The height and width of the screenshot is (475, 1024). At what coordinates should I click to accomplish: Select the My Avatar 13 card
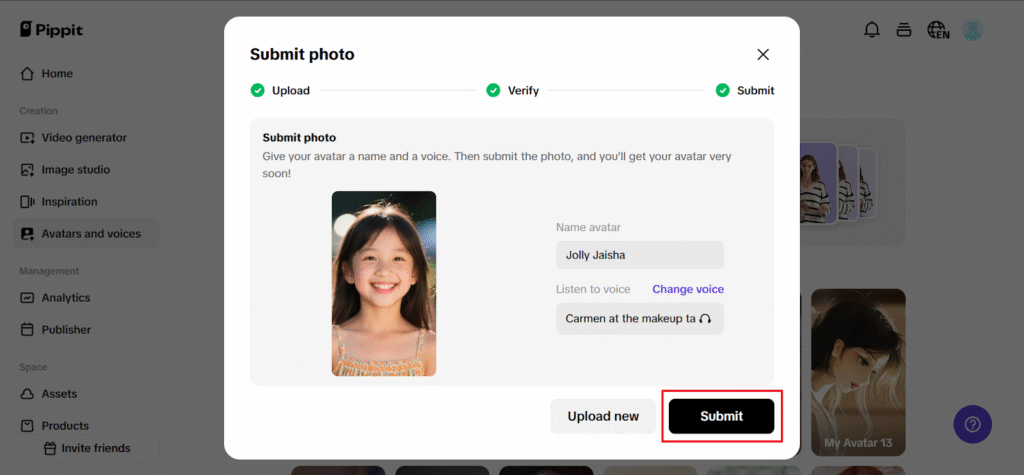click(x=858, y=372)
